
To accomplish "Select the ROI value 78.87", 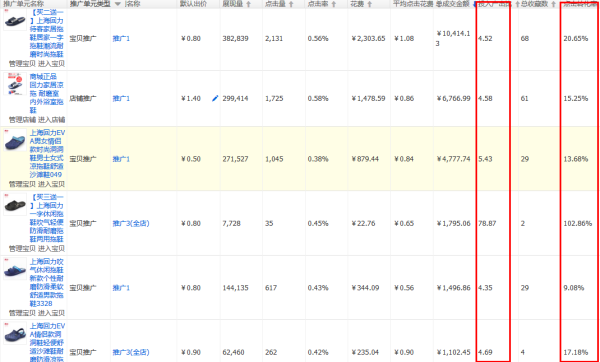I will 487,223.
